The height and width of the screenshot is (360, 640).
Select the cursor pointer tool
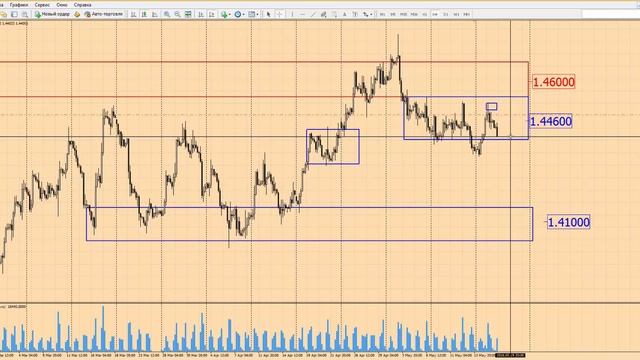click(269, 14)
